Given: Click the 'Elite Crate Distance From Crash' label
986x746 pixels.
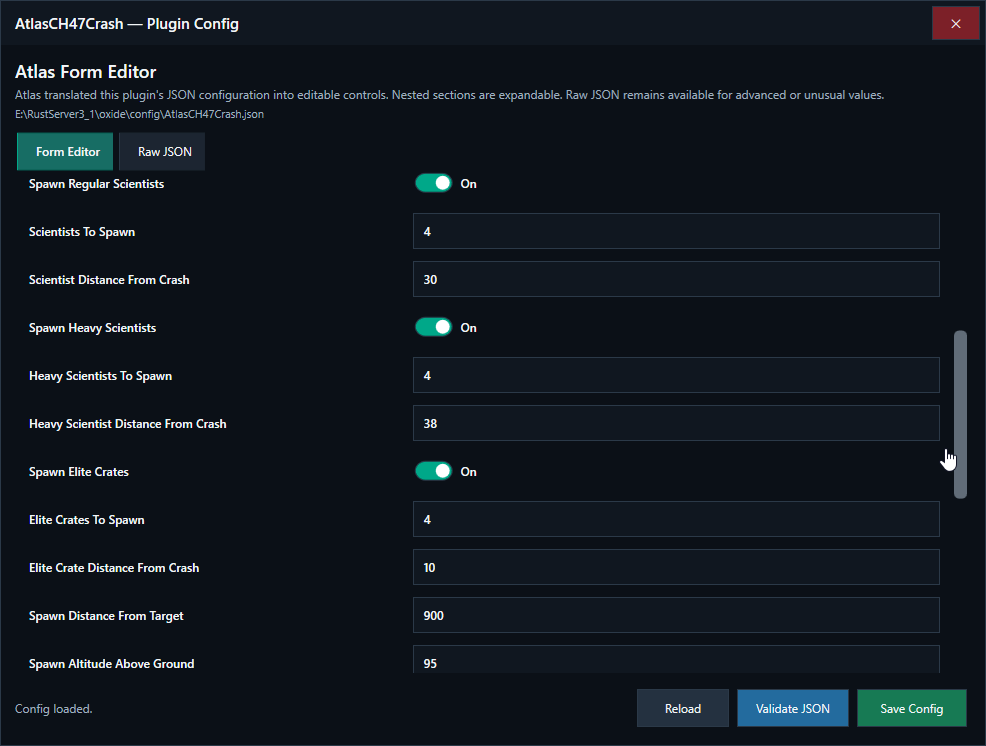Looking at the screenshot, I should (114, 568).
